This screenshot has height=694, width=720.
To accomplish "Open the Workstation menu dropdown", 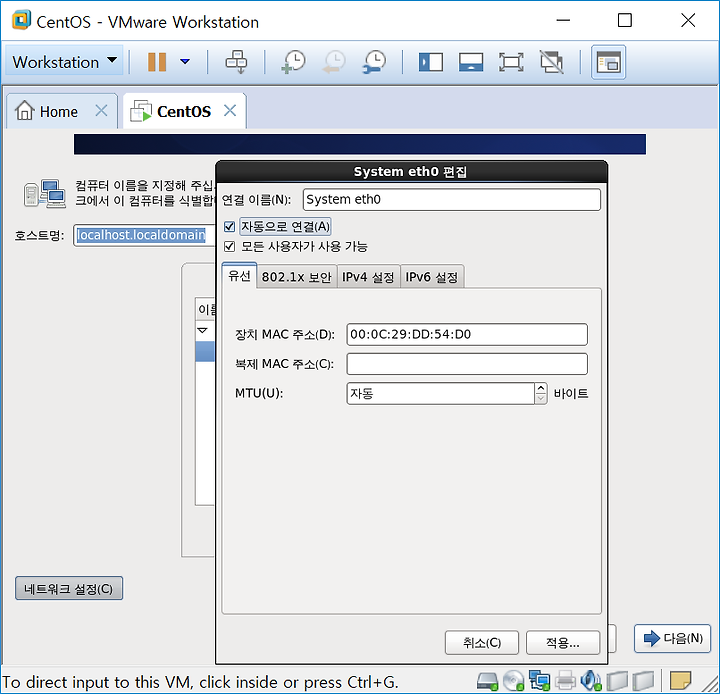I will 64,62.
